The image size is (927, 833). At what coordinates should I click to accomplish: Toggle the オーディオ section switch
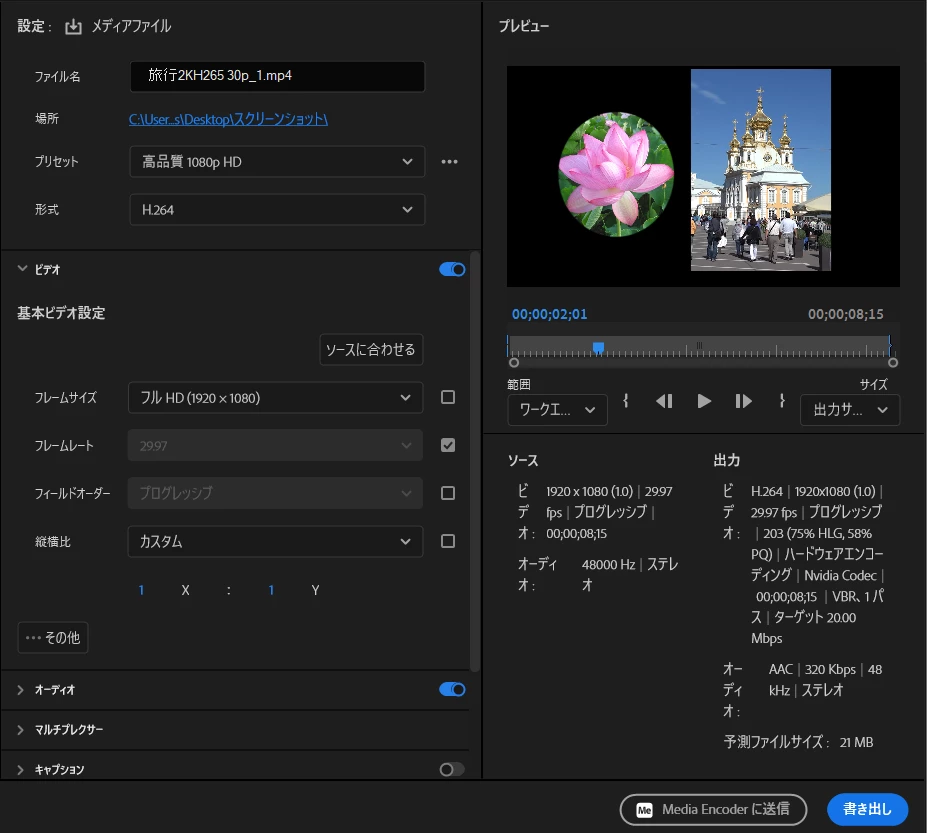pyautogui.click(x=452, y=689)
